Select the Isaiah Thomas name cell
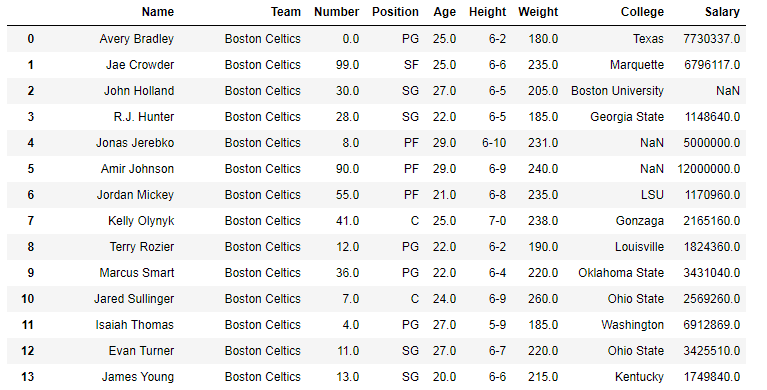This screenshot has width=767, height=390. click(x=135, y=324)
